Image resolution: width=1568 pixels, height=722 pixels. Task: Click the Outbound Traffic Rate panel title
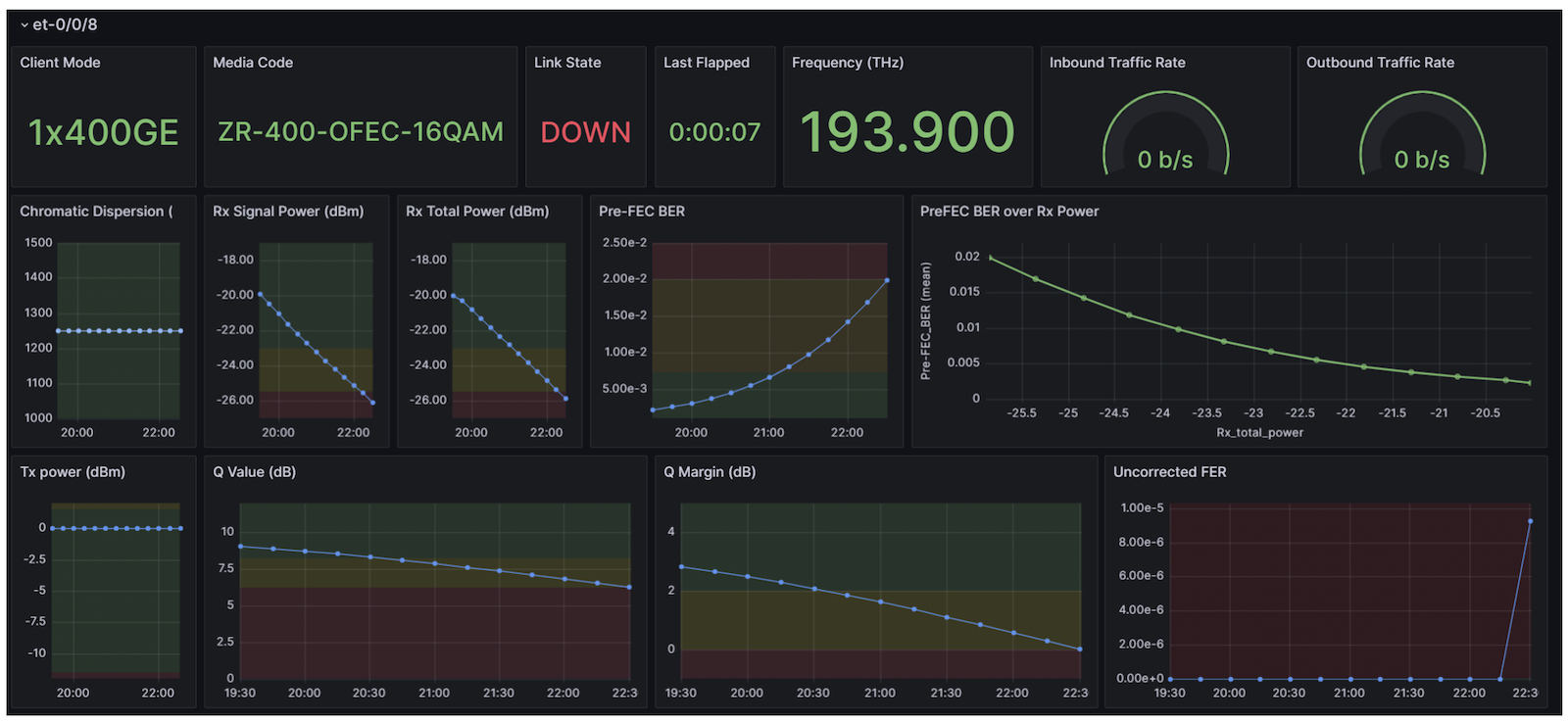1380,63
